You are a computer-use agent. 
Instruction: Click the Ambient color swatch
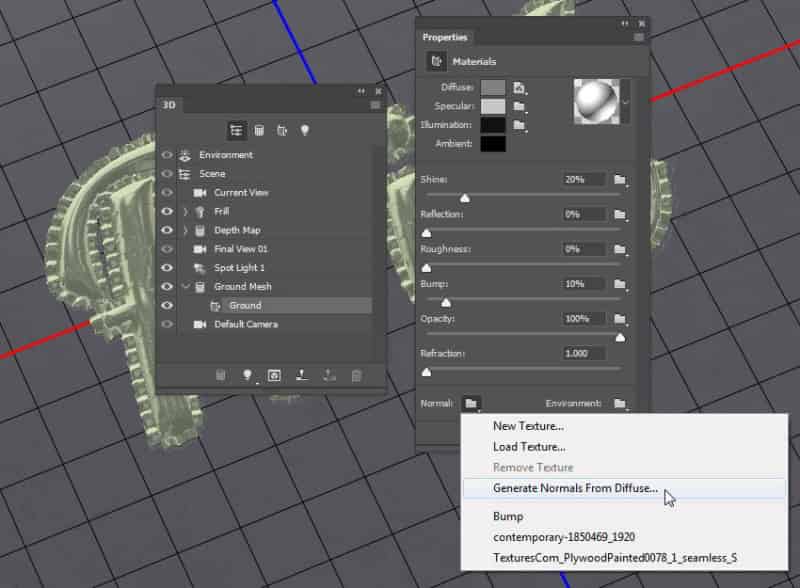(x=493, y=144)
